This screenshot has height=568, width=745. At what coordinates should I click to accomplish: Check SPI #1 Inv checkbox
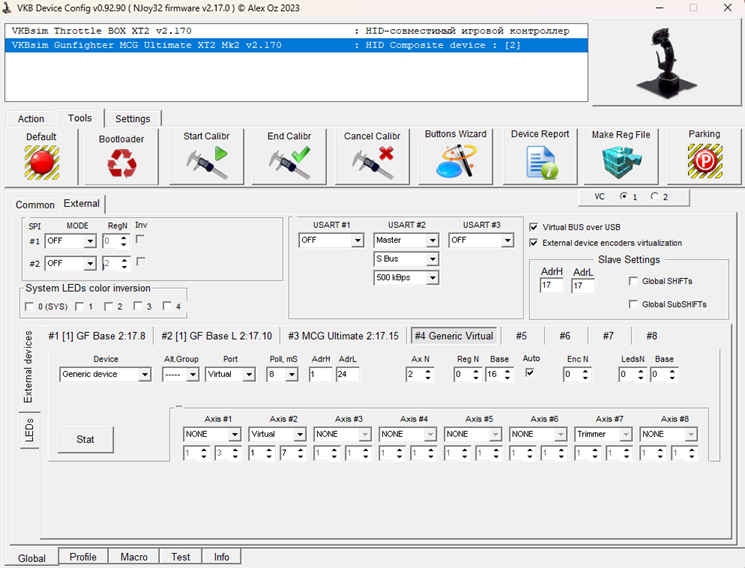(140, 239)
